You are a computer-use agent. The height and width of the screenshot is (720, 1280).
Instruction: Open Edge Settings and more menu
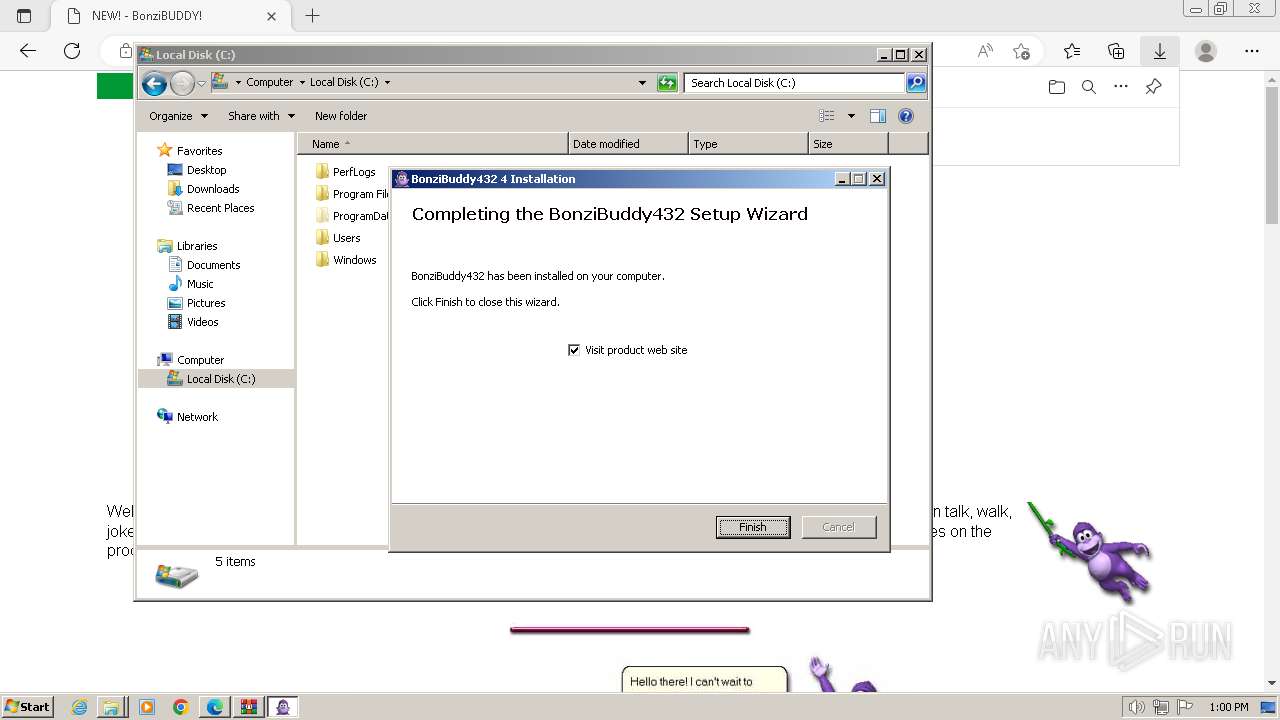(1252, 51)
